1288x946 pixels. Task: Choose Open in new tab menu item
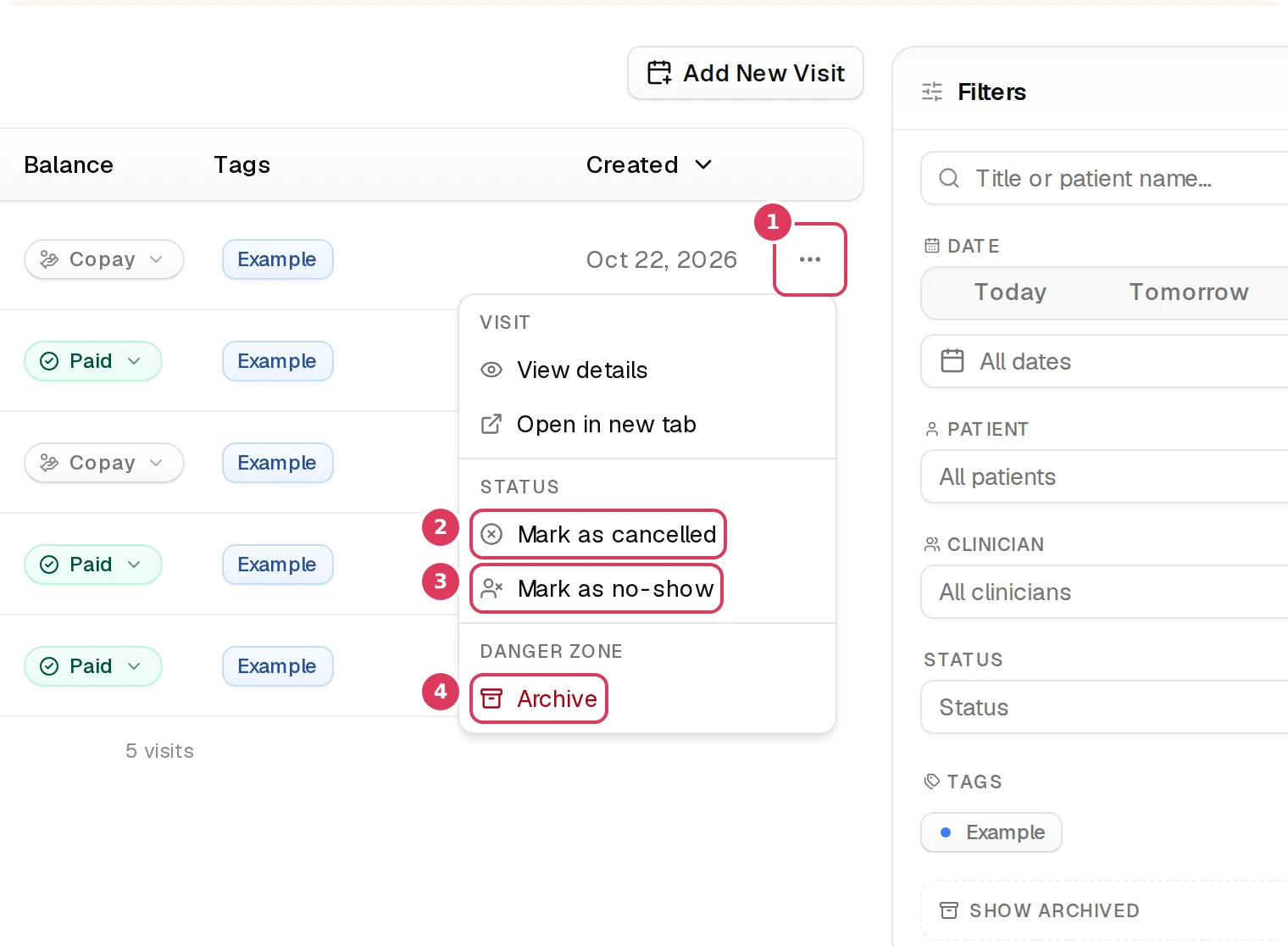pos(647,424)
